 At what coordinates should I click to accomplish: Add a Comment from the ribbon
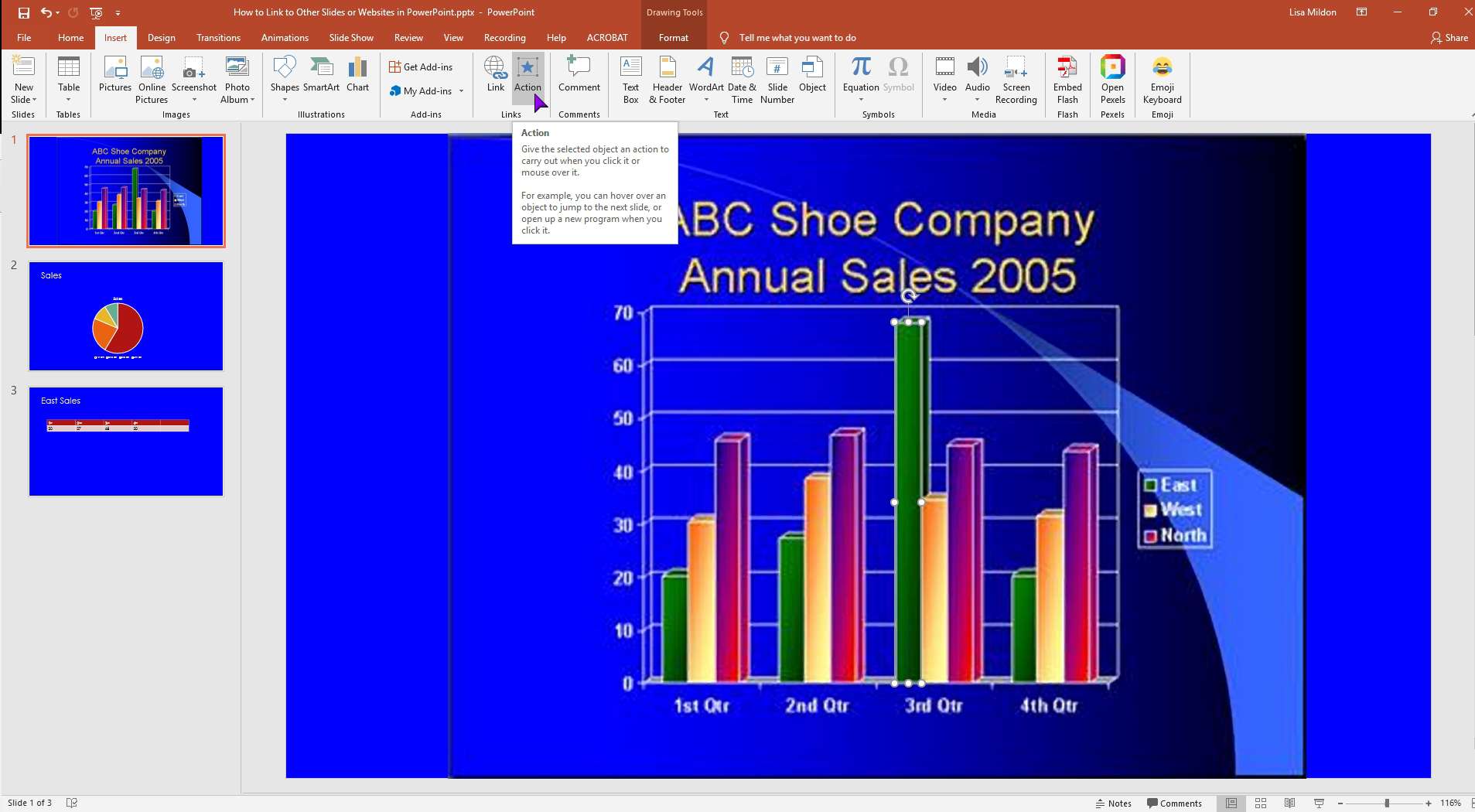click(579, 75)
